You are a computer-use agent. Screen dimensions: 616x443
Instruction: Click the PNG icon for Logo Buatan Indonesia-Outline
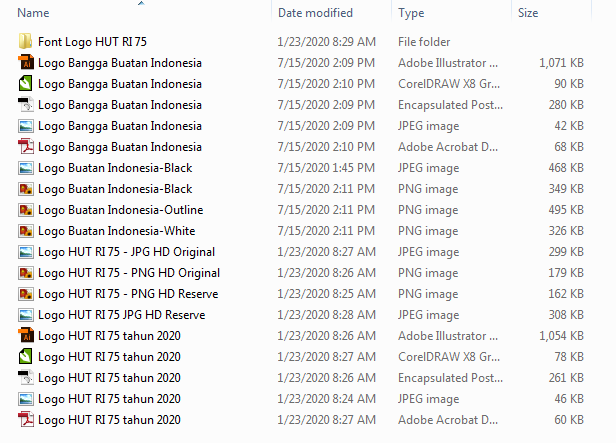click(x=26, y=210)
